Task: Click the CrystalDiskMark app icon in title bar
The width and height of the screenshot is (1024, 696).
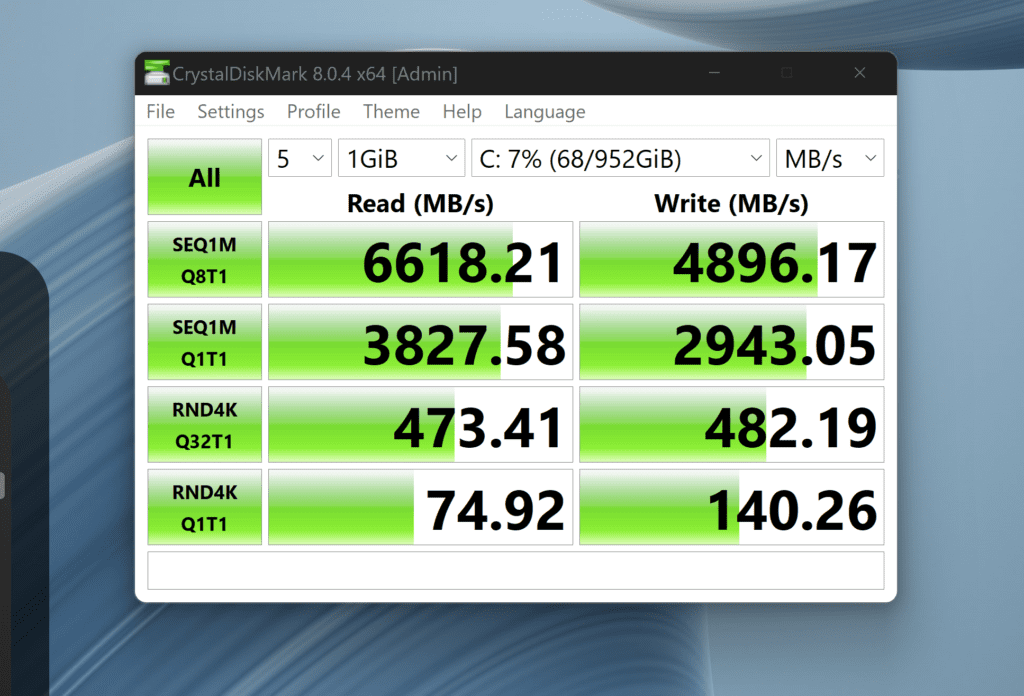Action: [157, 72]
